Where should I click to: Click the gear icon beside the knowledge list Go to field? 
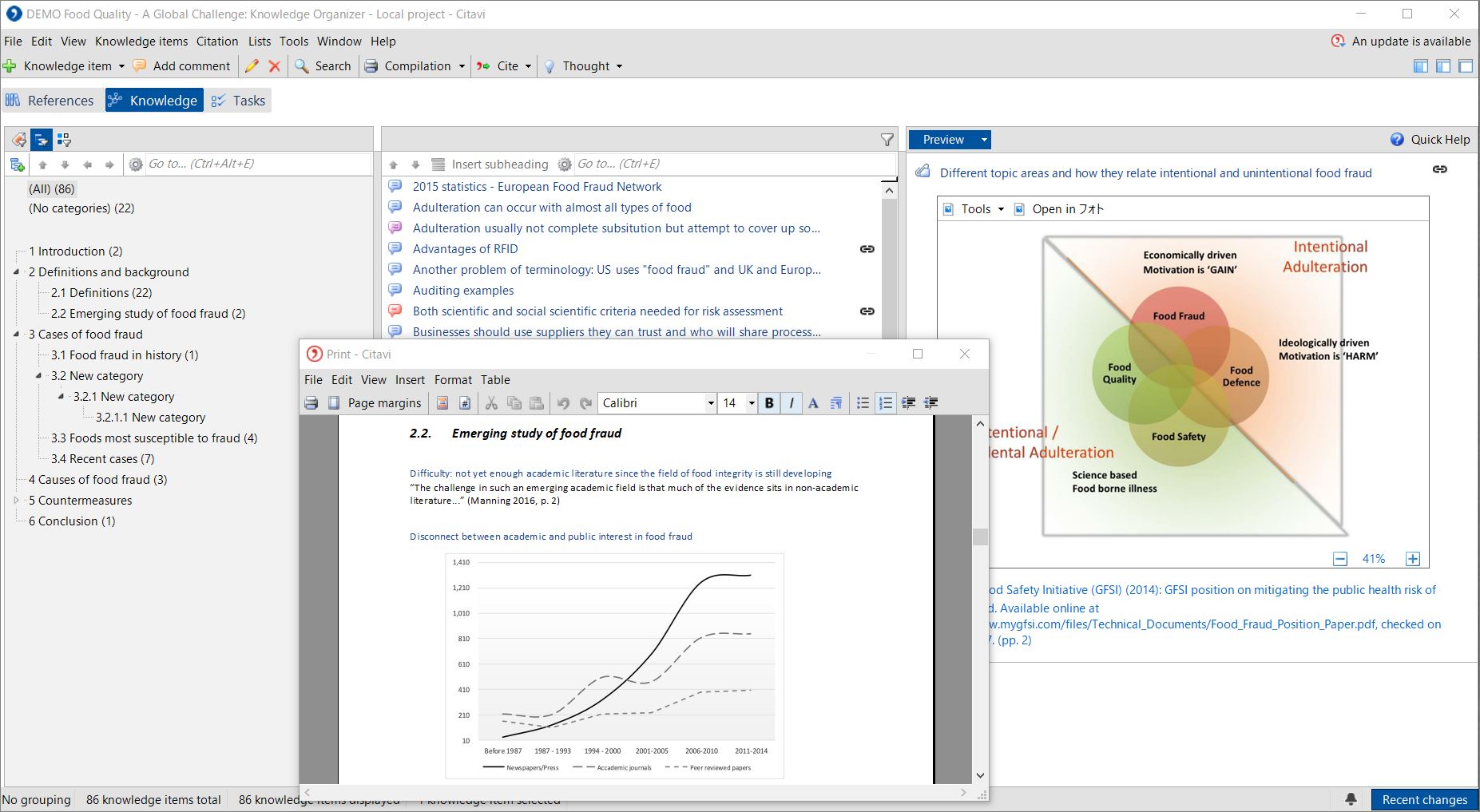point(565,164)
